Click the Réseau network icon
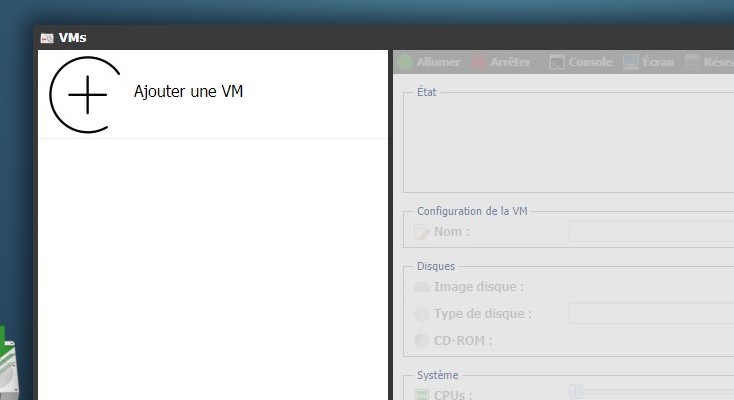Screen dimensions: 734x400 point(691,62)
